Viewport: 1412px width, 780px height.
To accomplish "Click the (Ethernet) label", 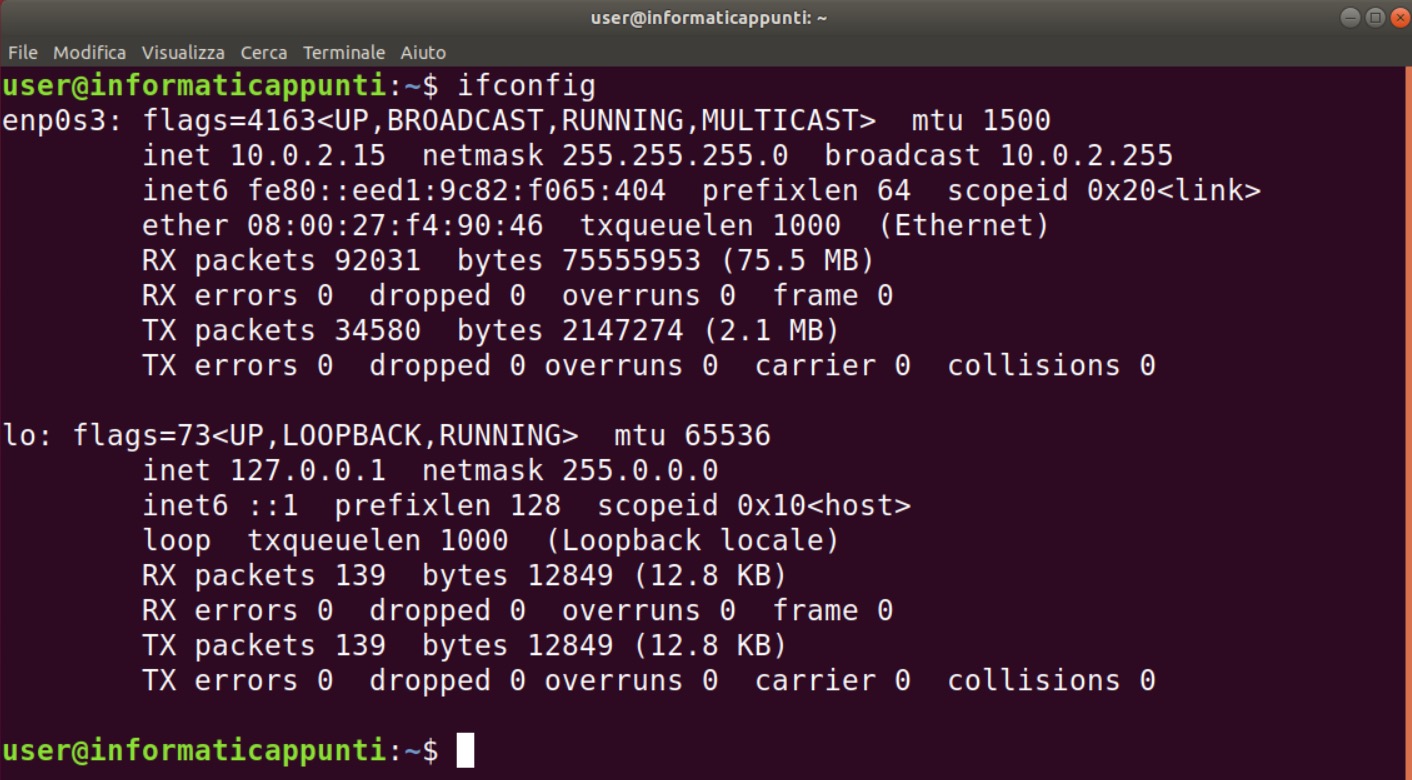I will 964,226.
